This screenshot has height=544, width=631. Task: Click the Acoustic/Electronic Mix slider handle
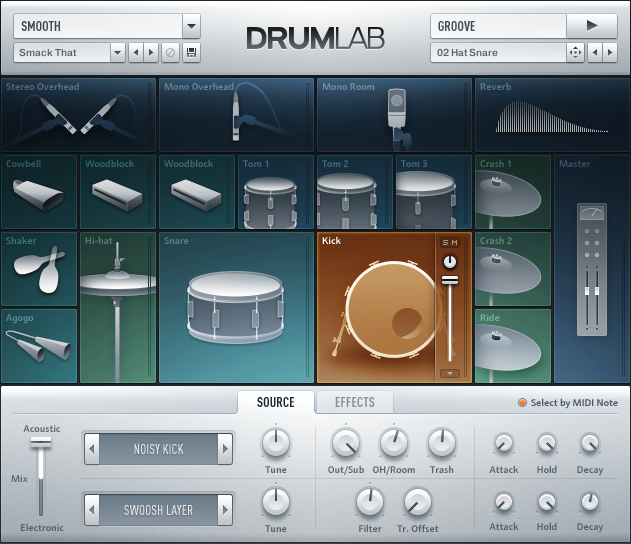click(x=40, y=442)
